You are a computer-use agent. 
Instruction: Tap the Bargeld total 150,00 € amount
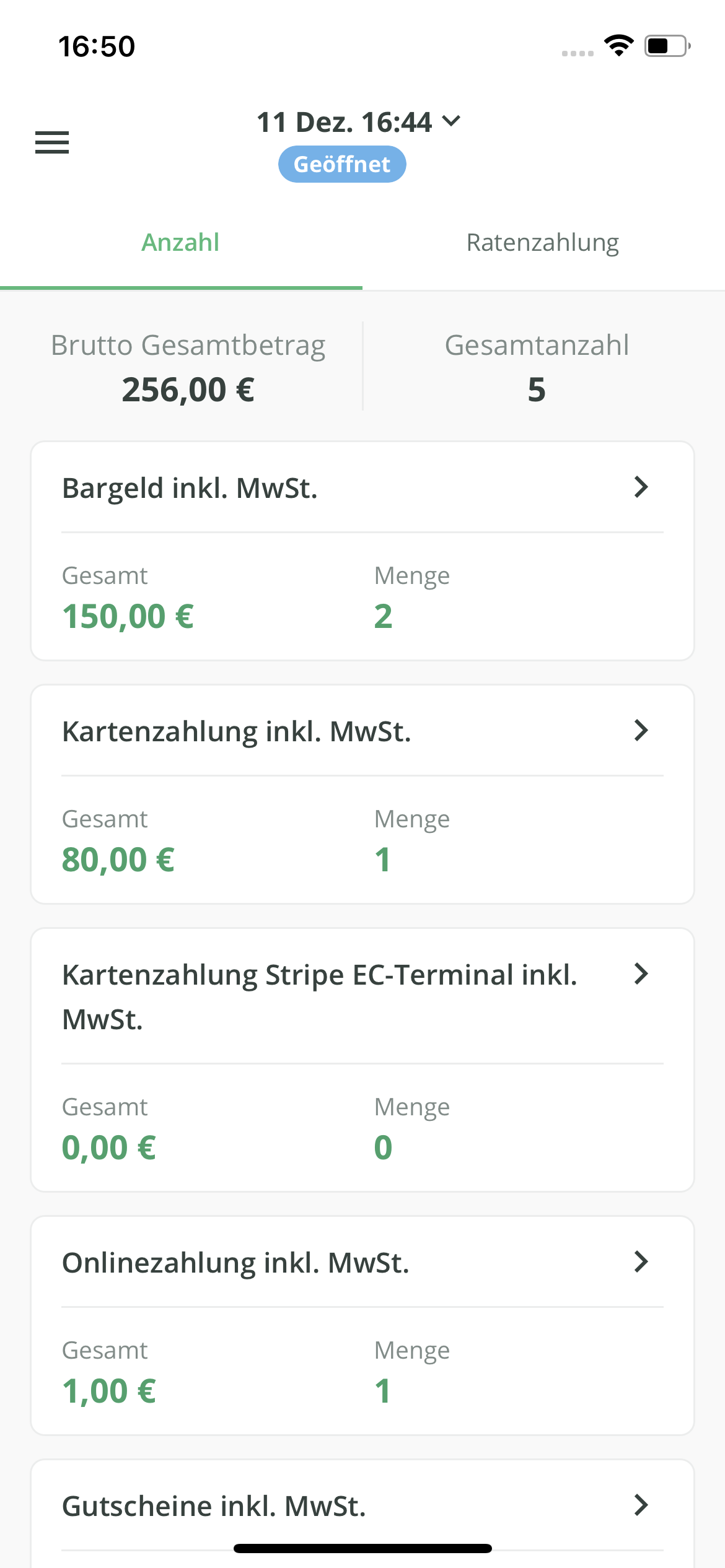tap(128, 616)
